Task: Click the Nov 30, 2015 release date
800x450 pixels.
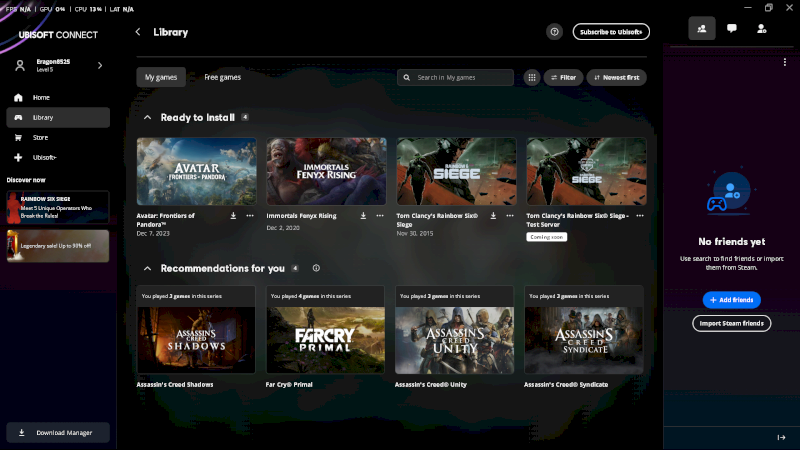Action: click(415, 234)
